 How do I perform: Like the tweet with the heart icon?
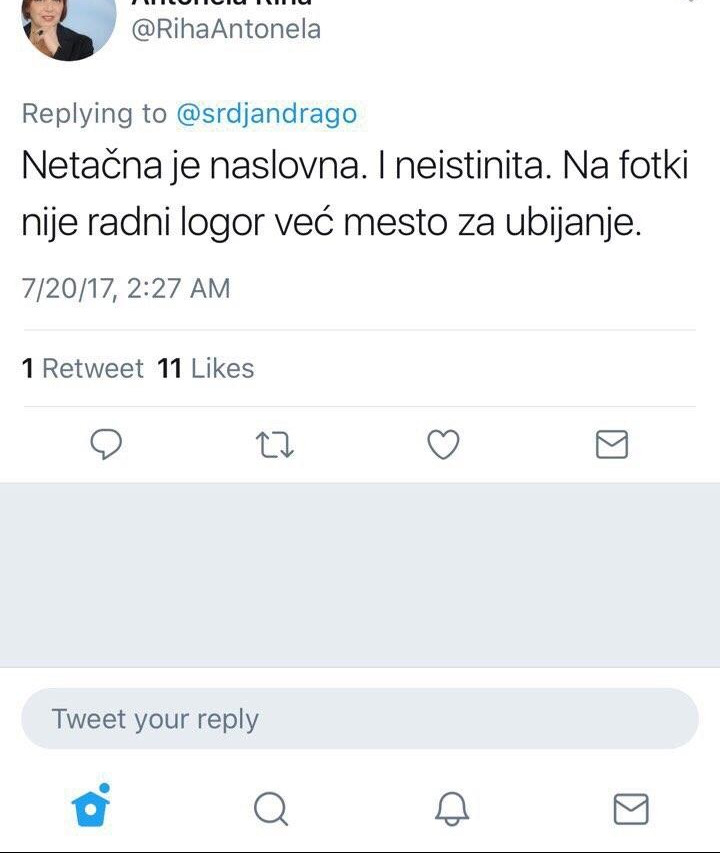(x=443, y=443)
